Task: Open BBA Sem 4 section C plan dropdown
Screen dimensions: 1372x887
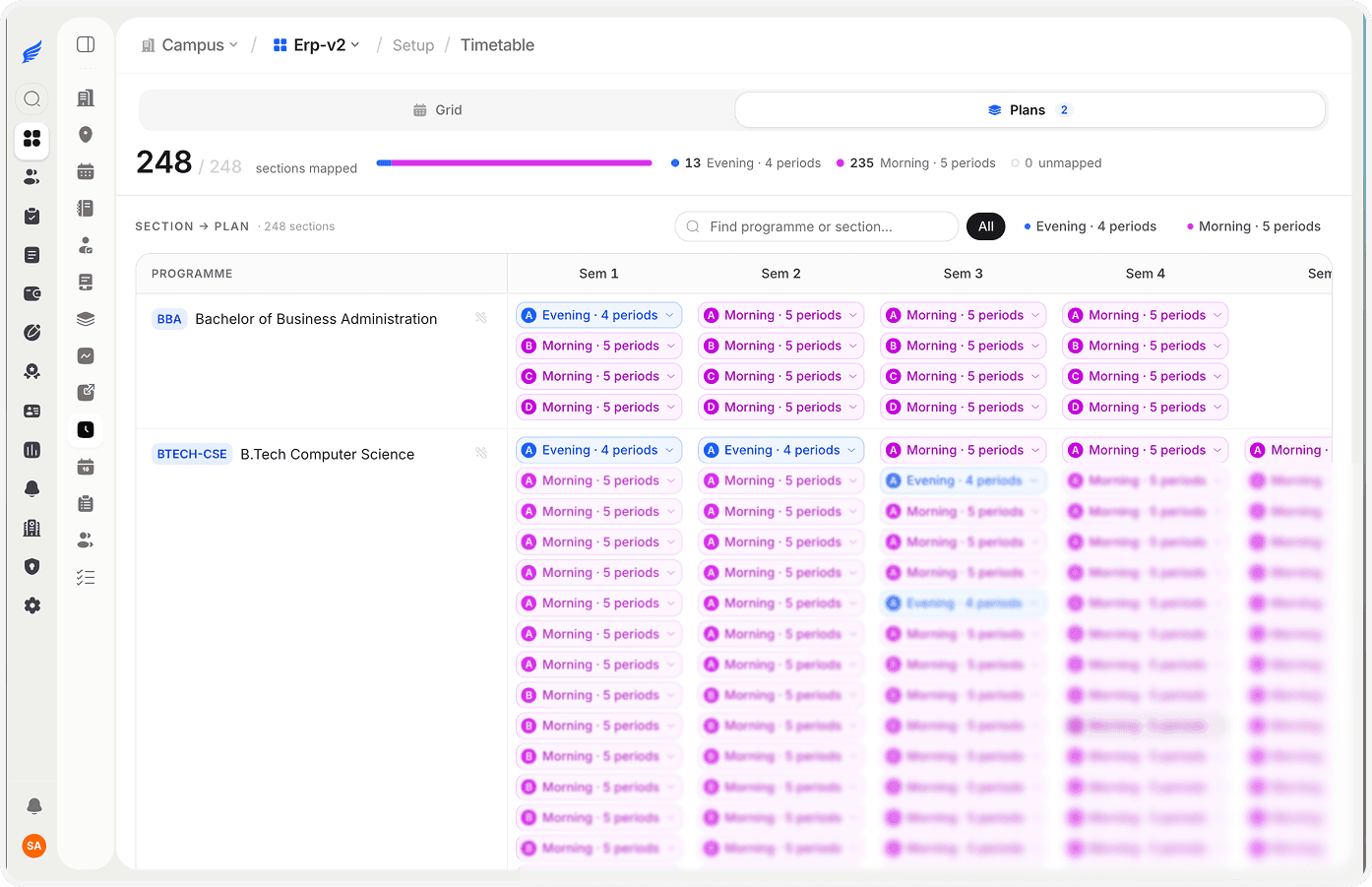Action: click(x=1146, y=376)
